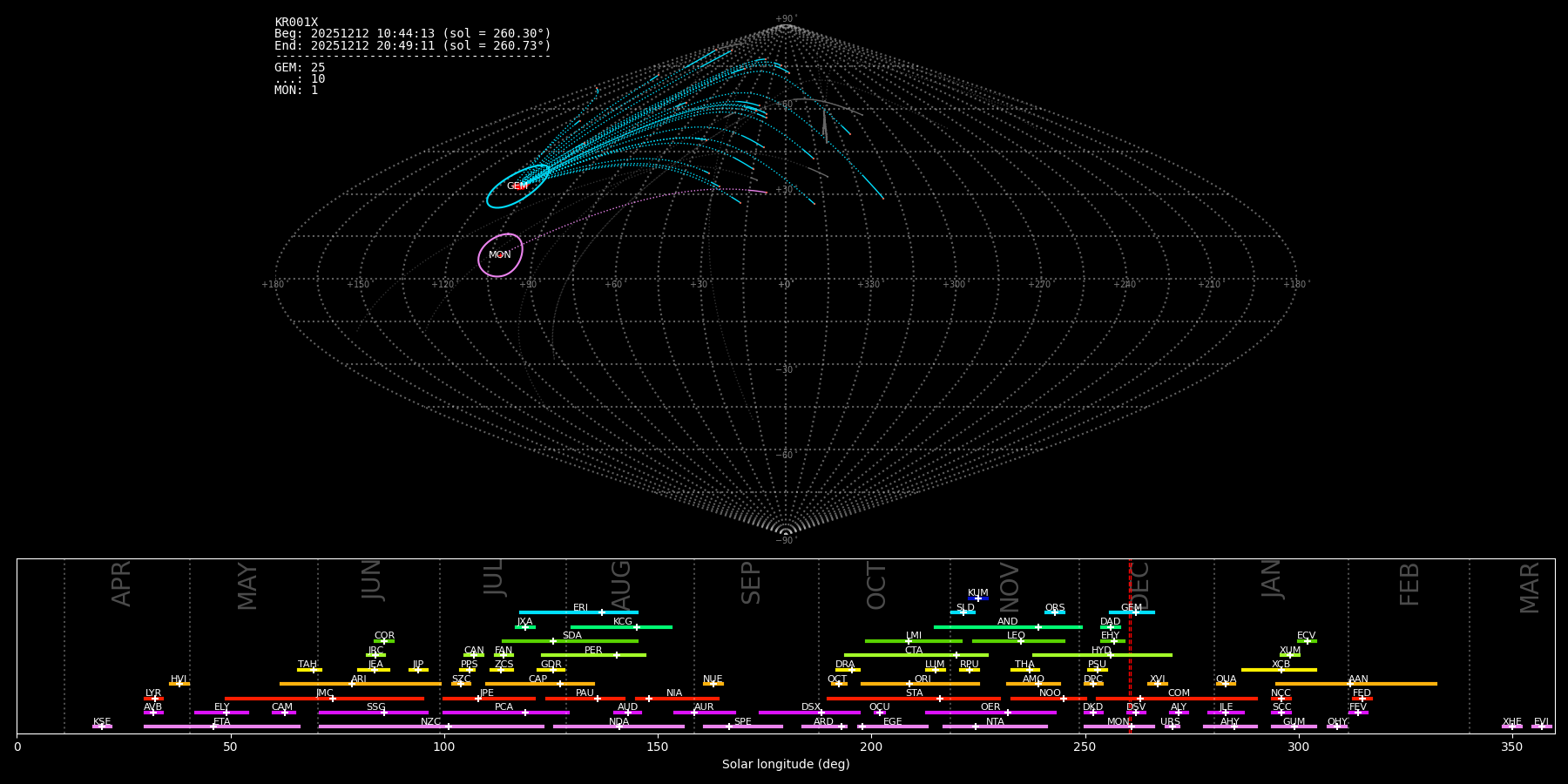Screen dimensions: 1568x784
Task: Click the LYR shower peak cross marker
Action: coord(155,699)
